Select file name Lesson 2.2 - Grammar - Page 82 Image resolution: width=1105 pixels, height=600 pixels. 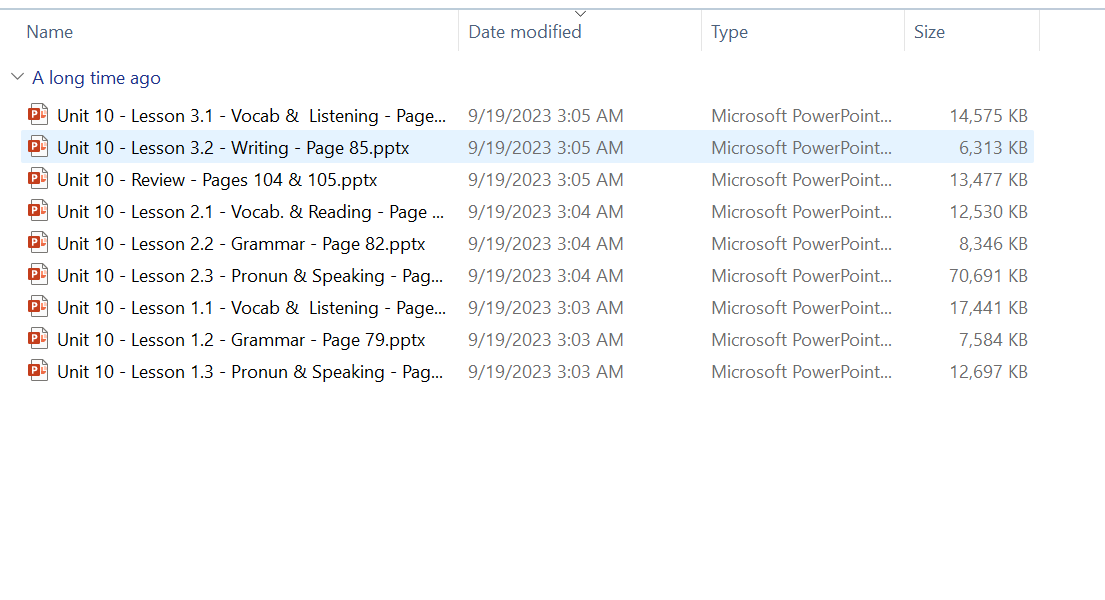(x=241, y=244)
